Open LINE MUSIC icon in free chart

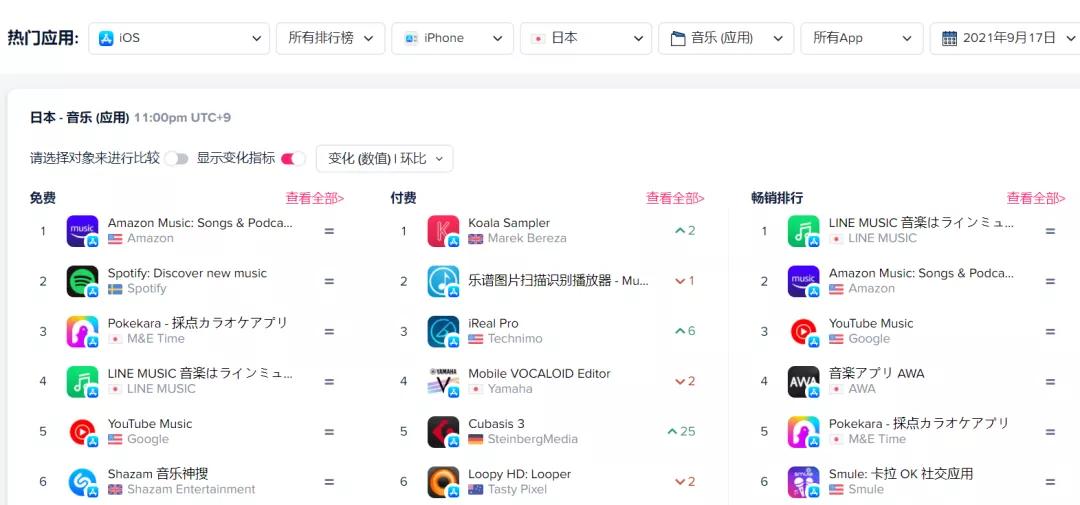(83, 382)
